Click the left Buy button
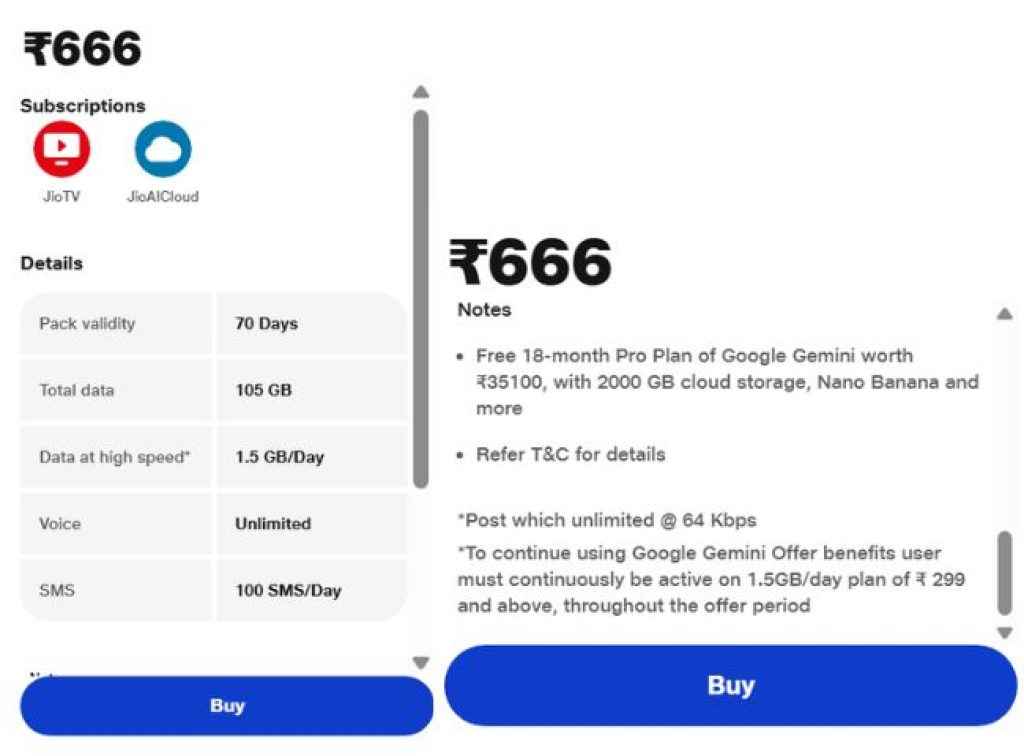The width and height of the screenshot is (1024, 756). [x=226, y=706]
